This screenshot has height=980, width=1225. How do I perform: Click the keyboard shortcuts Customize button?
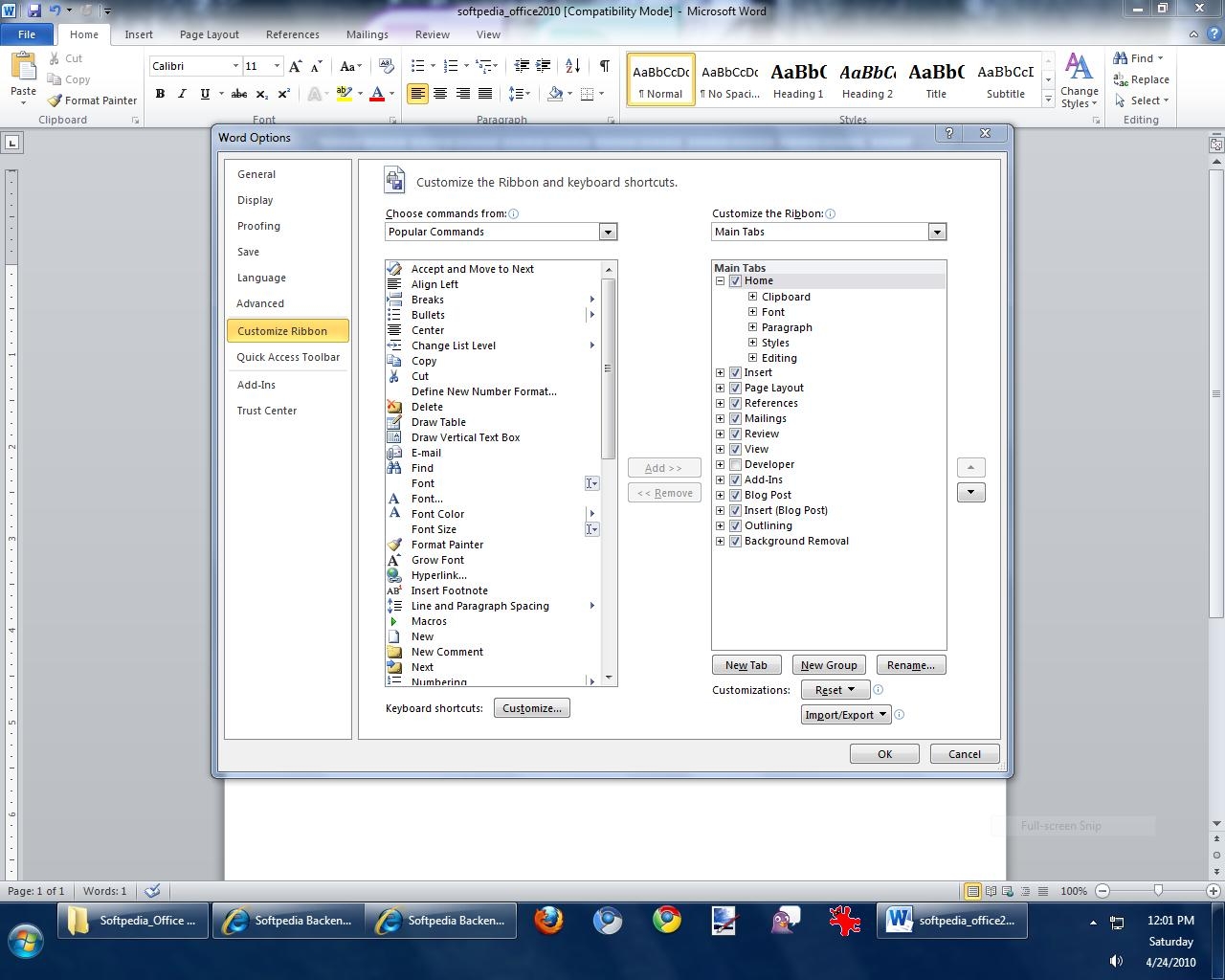coord(531,708)
